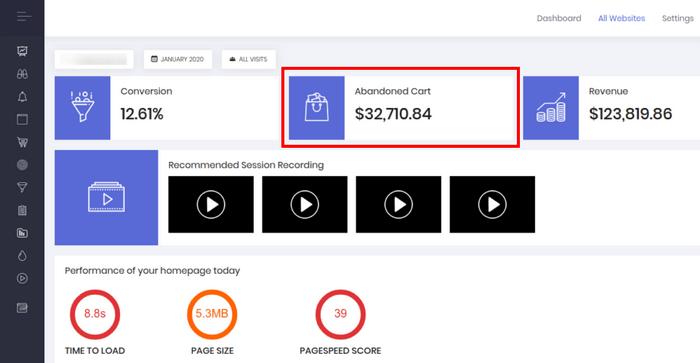
Task: Click the Revenue coins chart icon
Action: (x=551, y=108)
